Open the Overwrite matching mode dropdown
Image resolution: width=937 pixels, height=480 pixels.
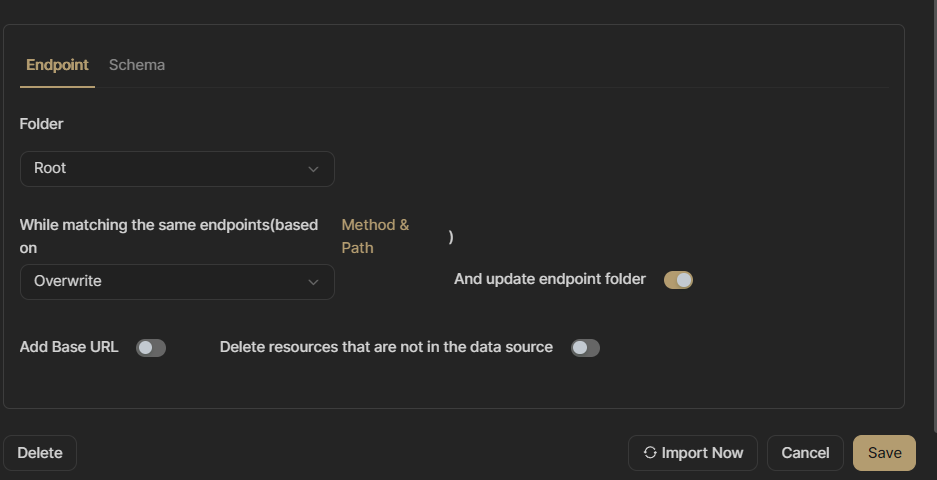[x=177, y=282]
